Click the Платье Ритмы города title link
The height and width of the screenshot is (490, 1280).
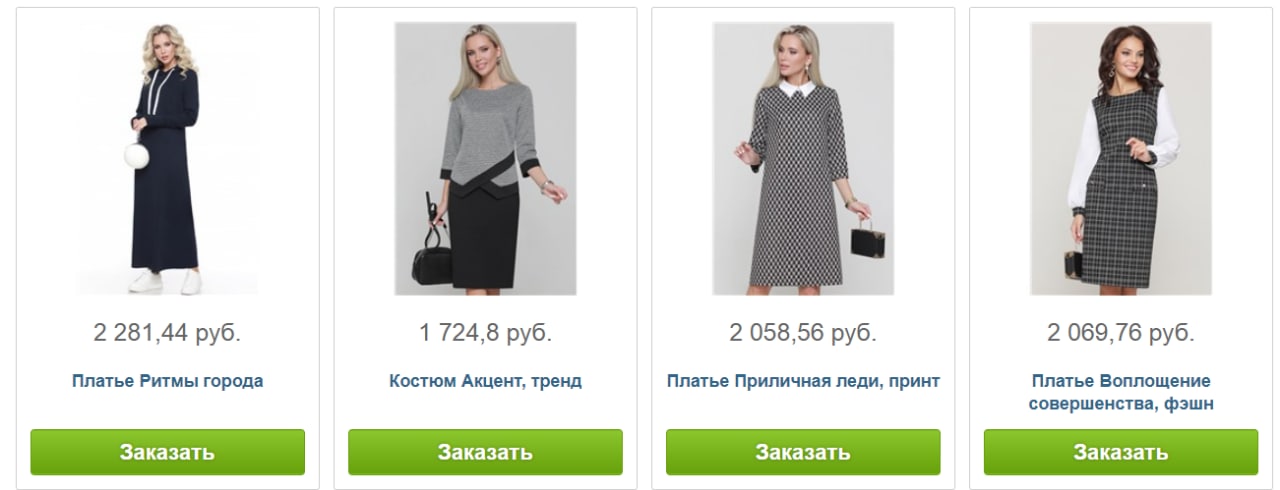167,381
